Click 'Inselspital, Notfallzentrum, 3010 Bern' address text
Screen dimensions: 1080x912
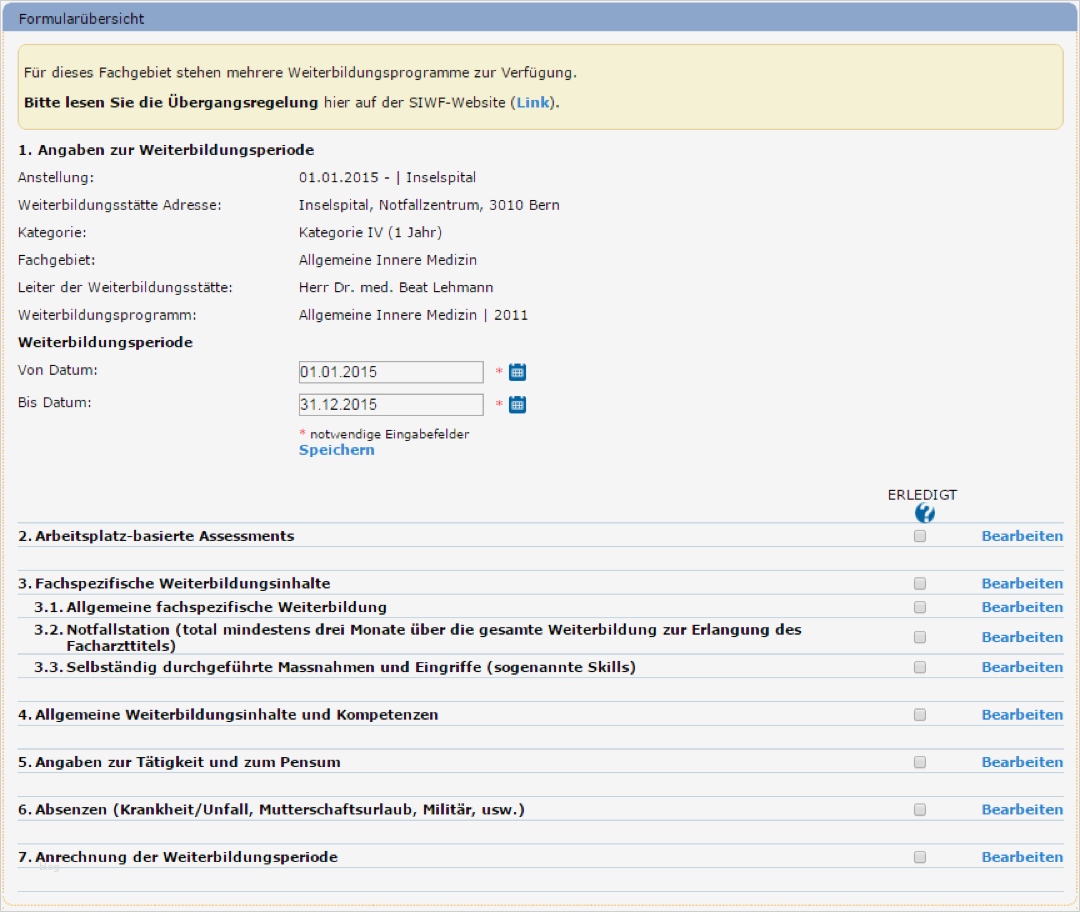tap(429, 205)
